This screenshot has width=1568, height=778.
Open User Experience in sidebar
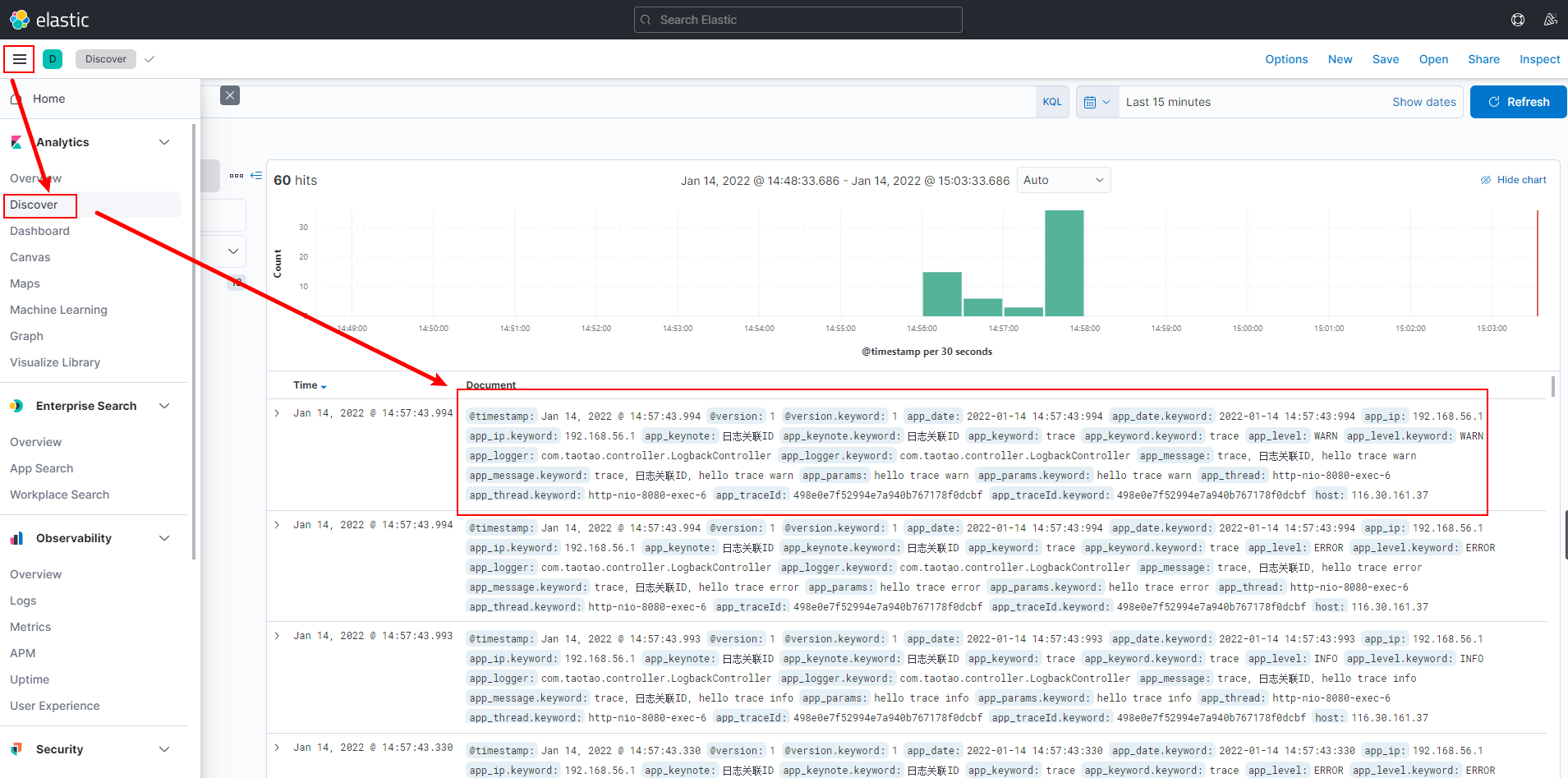(x=54, y=706)
